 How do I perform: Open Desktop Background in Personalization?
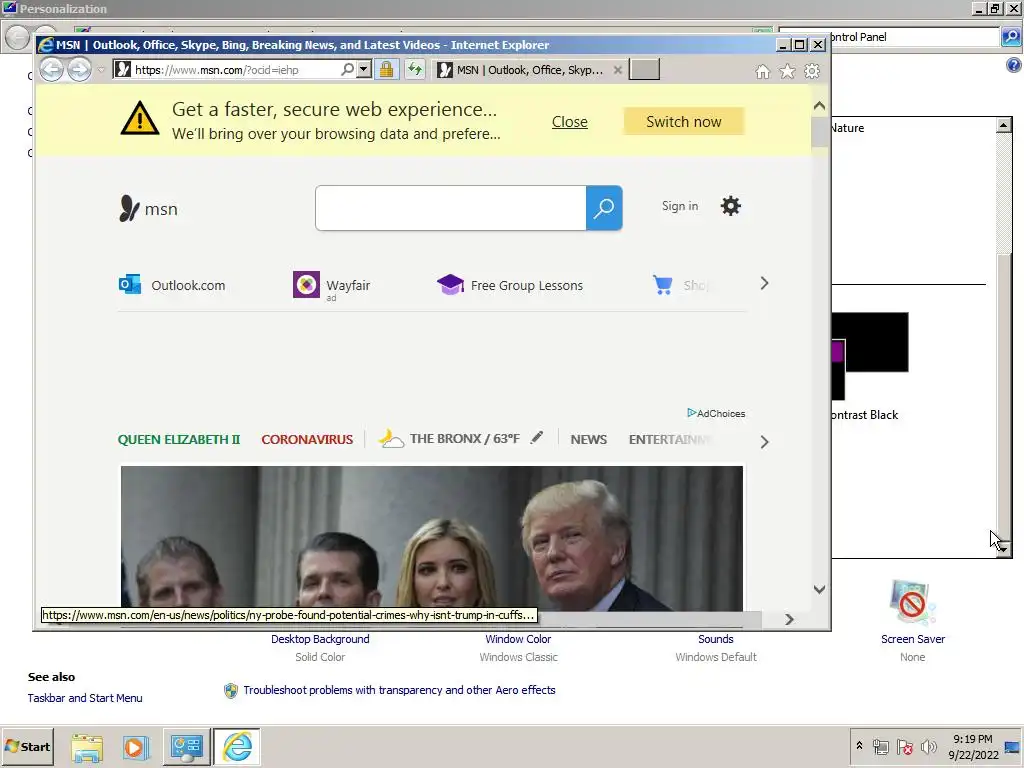(320, 639)
